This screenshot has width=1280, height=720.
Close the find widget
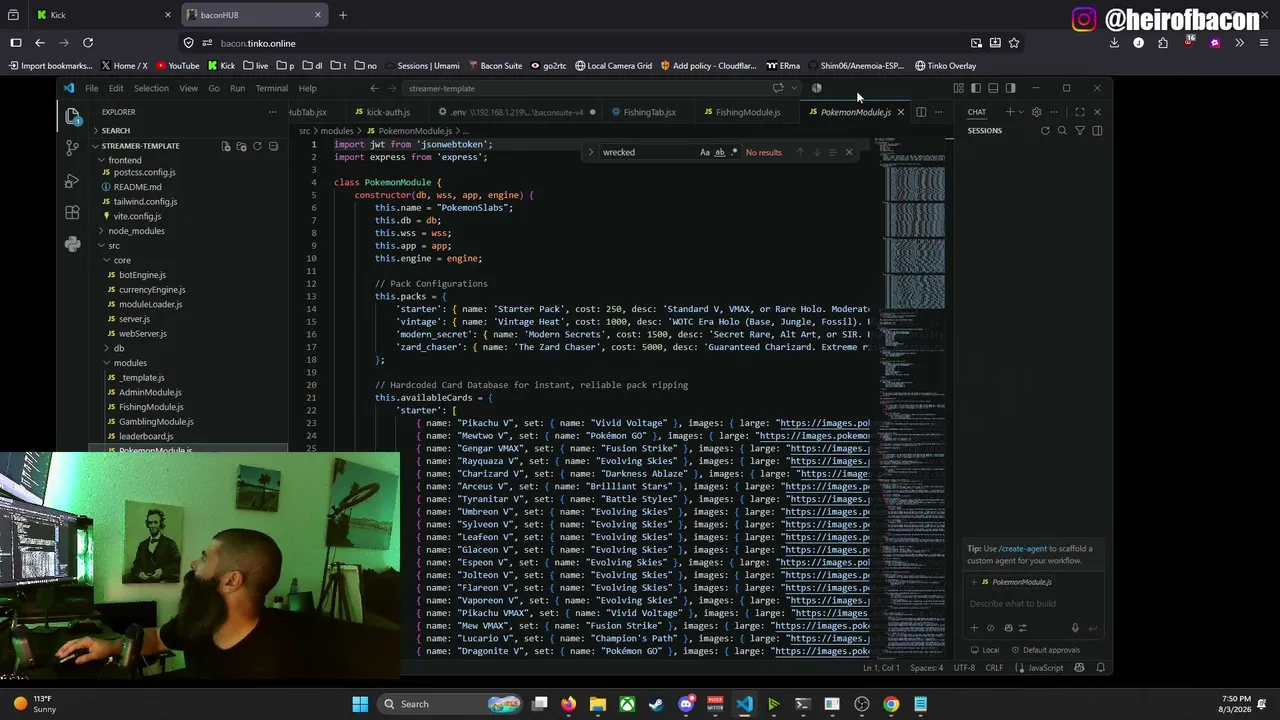coord(849,152)
